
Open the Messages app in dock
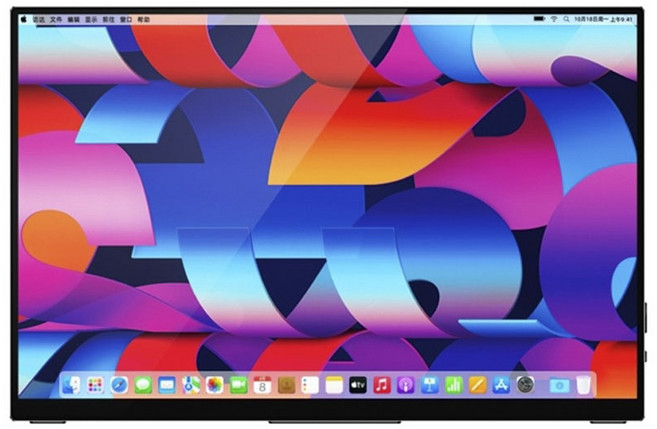coord(143,385)
